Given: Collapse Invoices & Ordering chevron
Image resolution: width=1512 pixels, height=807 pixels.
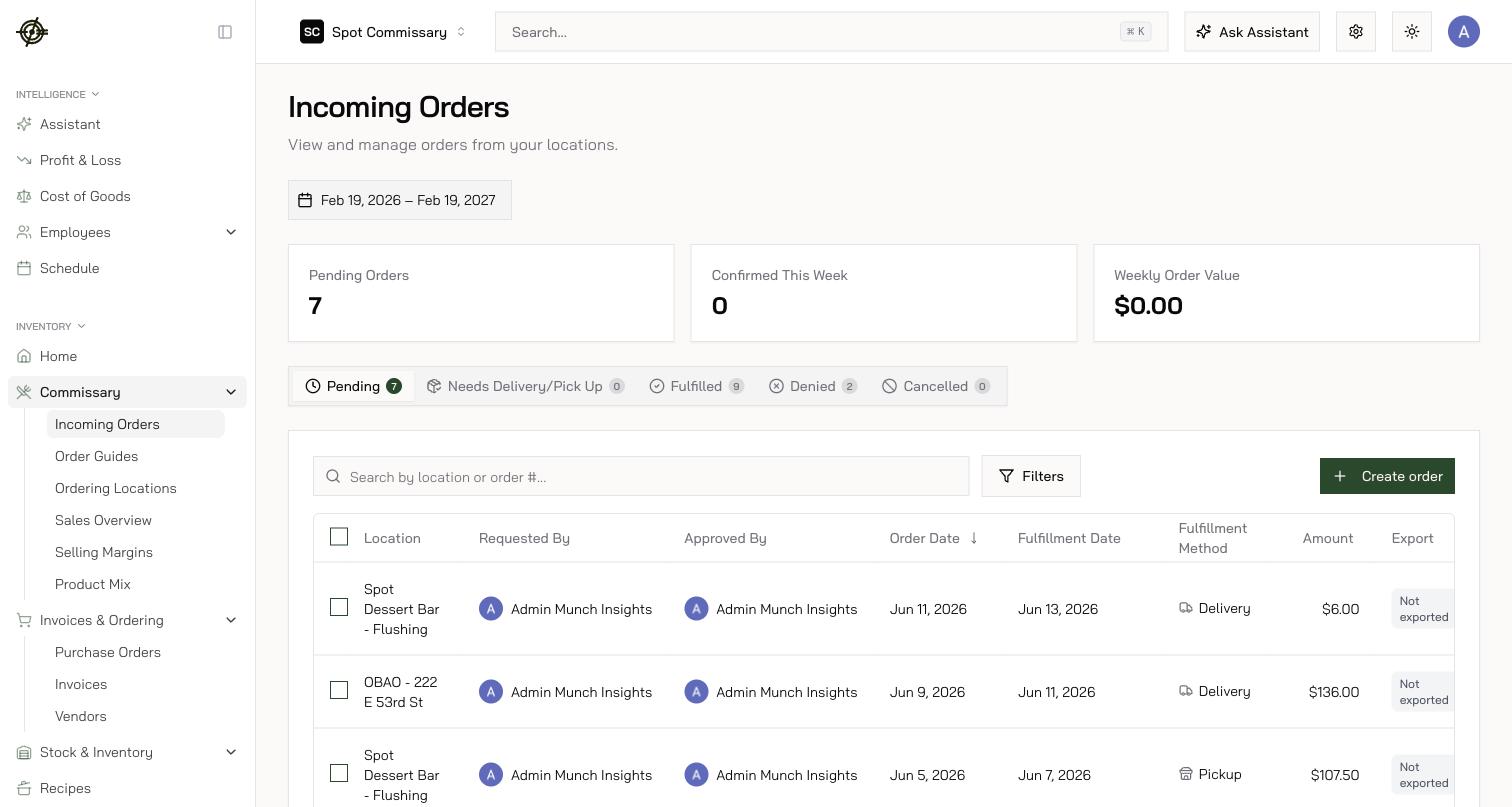Looking at the screenshot, I should (231, 620).
